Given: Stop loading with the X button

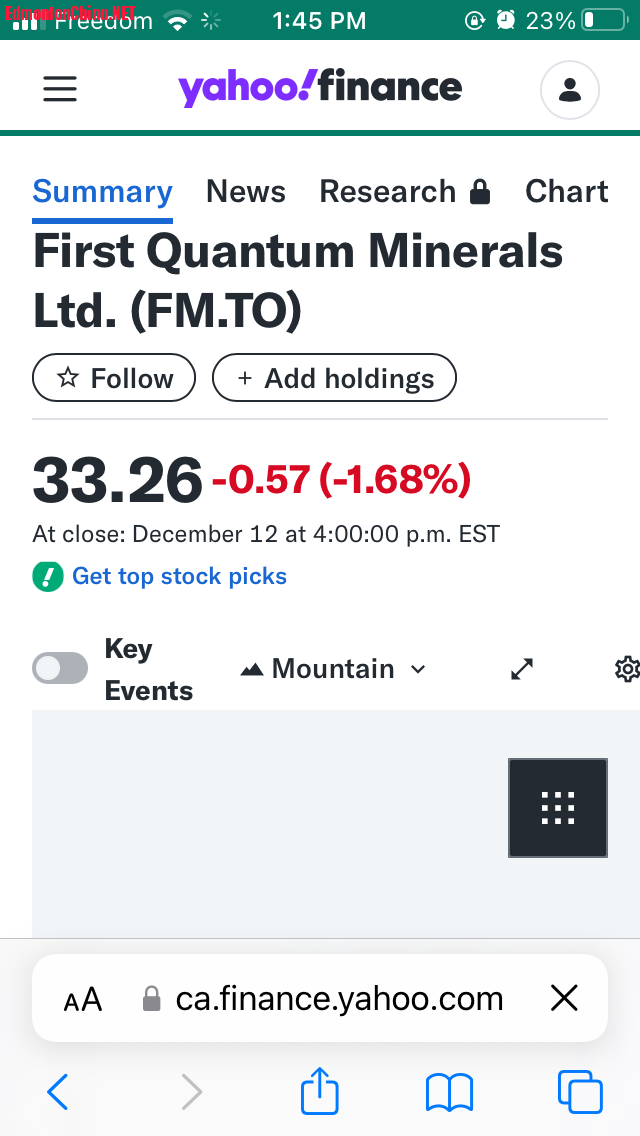Looking at the screenshot, I should tap(565, 998).
